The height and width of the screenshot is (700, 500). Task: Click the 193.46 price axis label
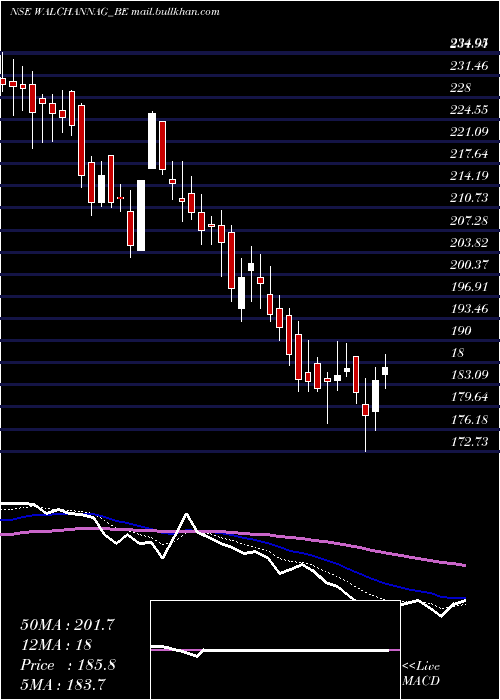tap(469, 308)
